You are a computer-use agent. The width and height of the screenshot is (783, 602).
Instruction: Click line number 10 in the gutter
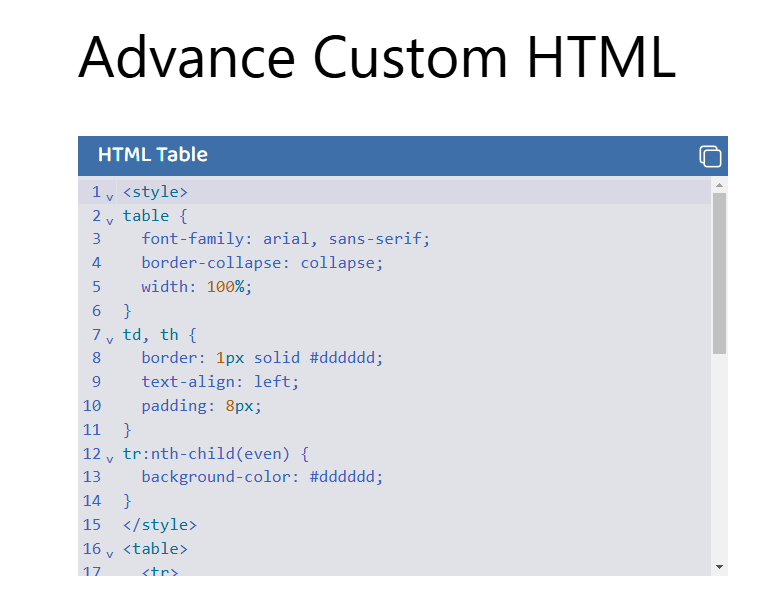[x=92, y=406]
